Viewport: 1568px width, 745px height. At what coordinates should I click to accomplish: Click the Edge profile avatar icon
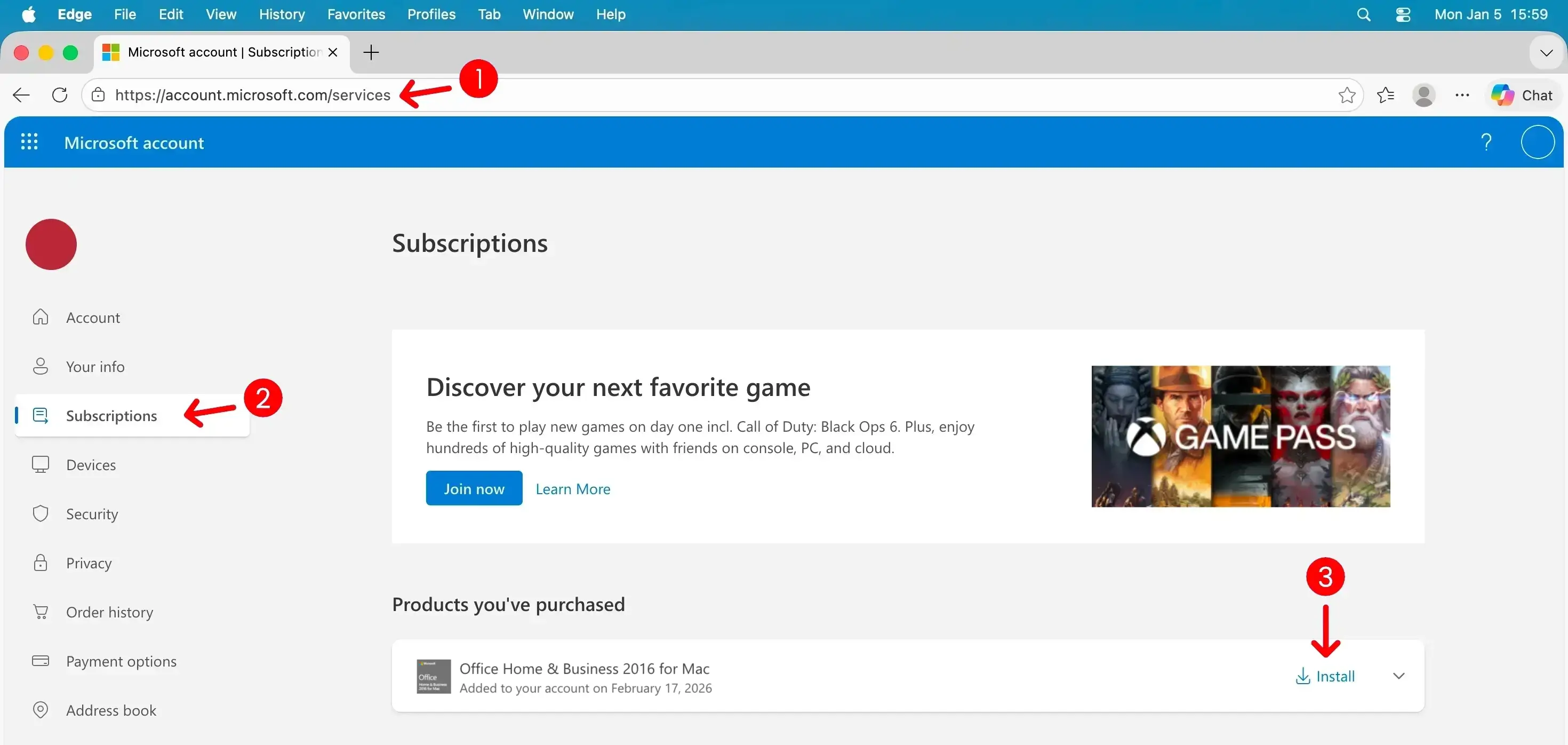[1423, 95]
